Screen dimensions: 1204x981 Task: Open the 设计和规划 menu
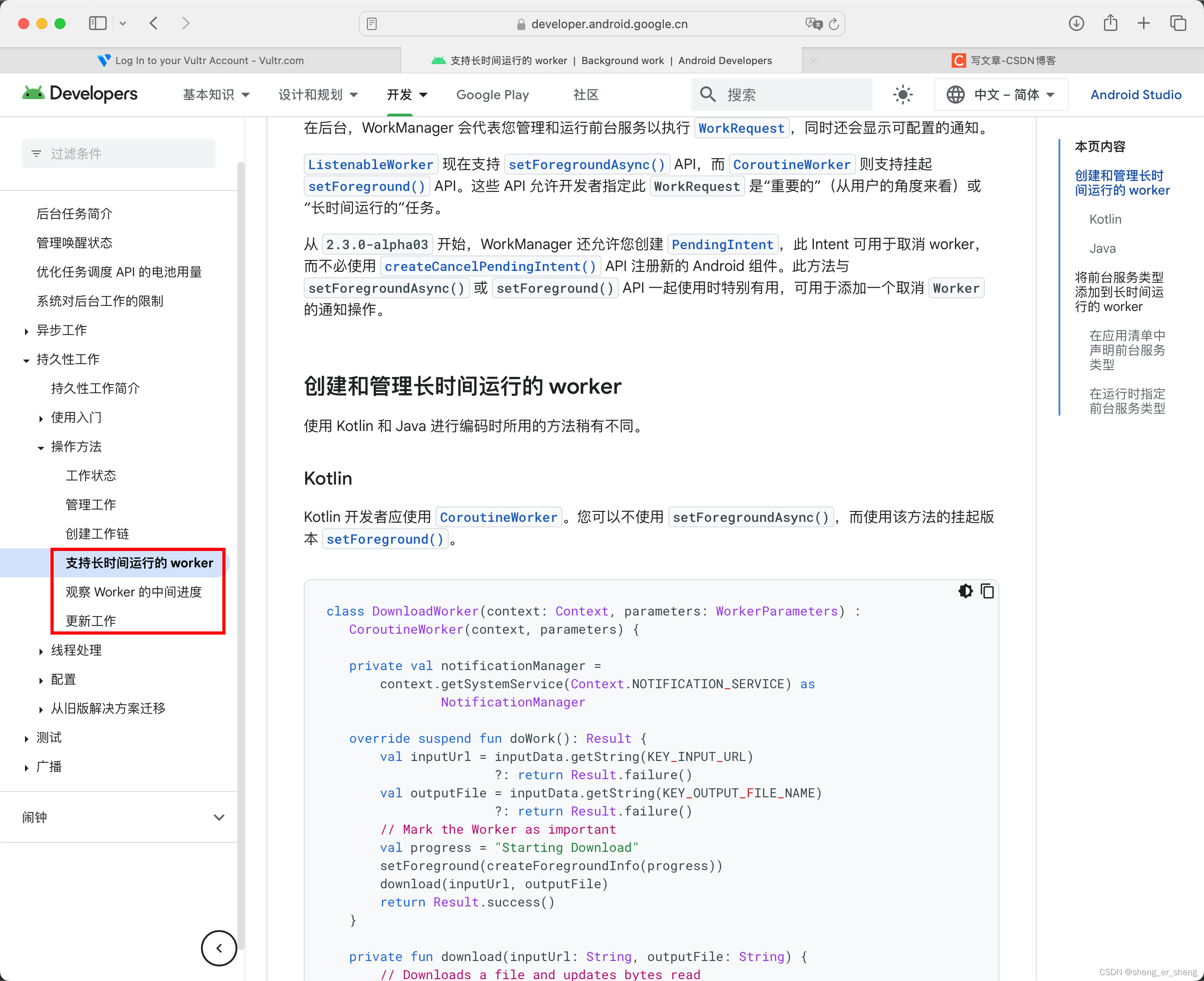(x=318, y=95)
